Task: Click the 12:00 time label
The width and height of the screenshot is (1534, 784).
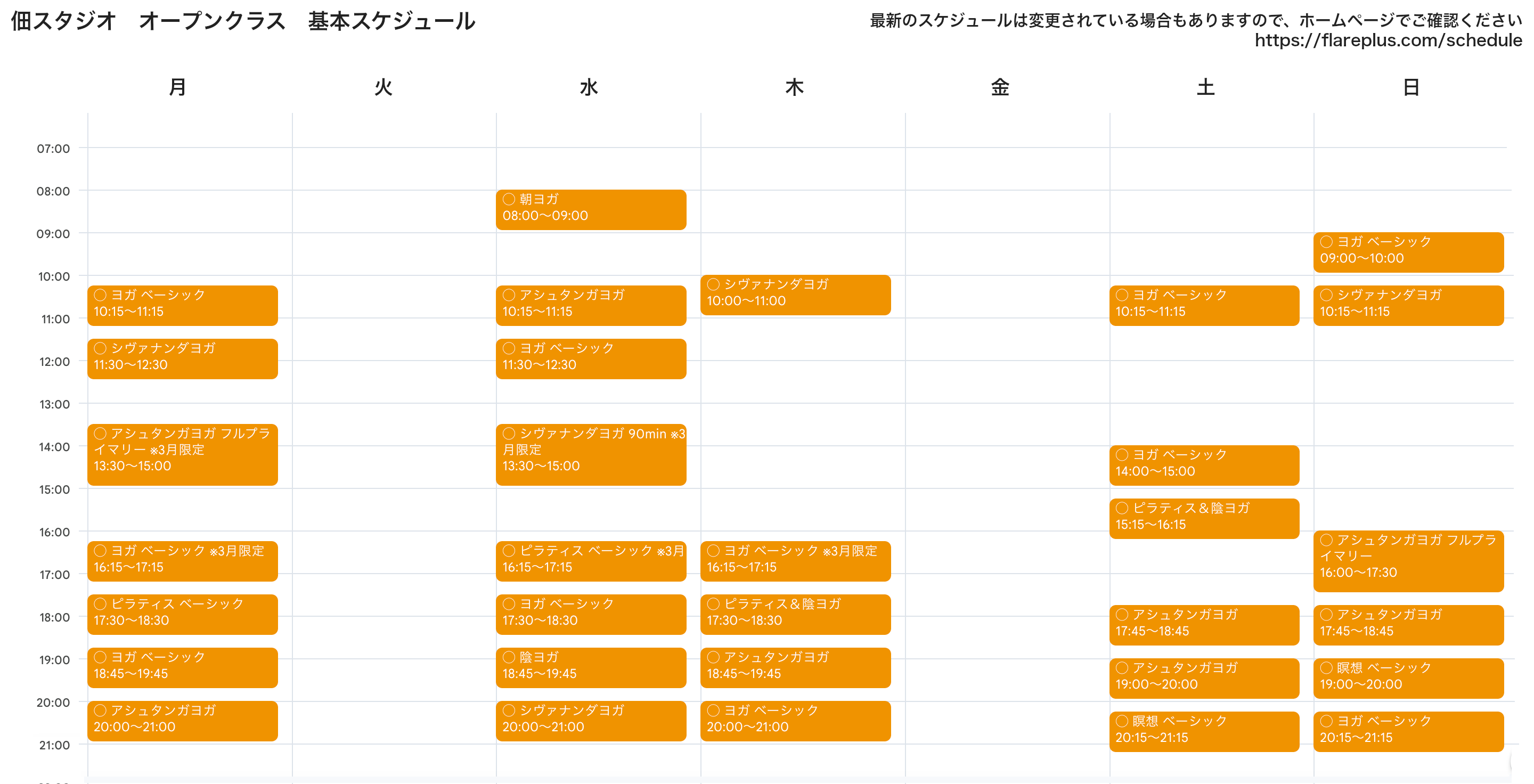Action: [54, 361]
